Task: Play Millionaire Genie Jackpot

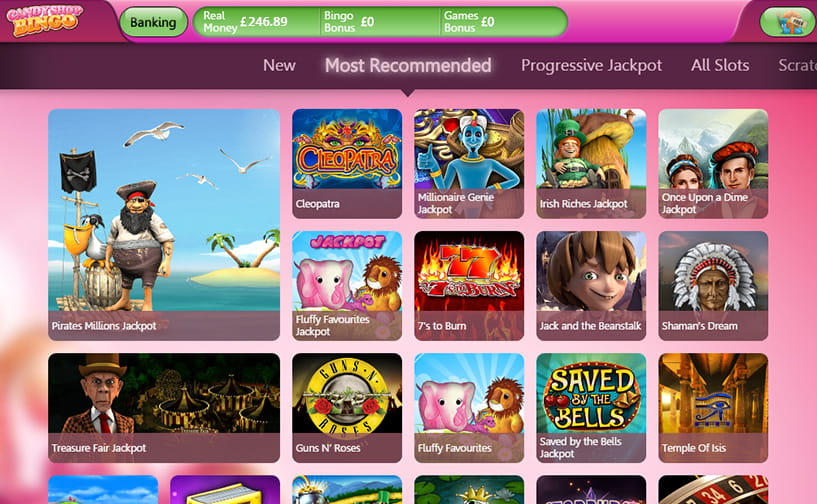Action: coord(469,164)
